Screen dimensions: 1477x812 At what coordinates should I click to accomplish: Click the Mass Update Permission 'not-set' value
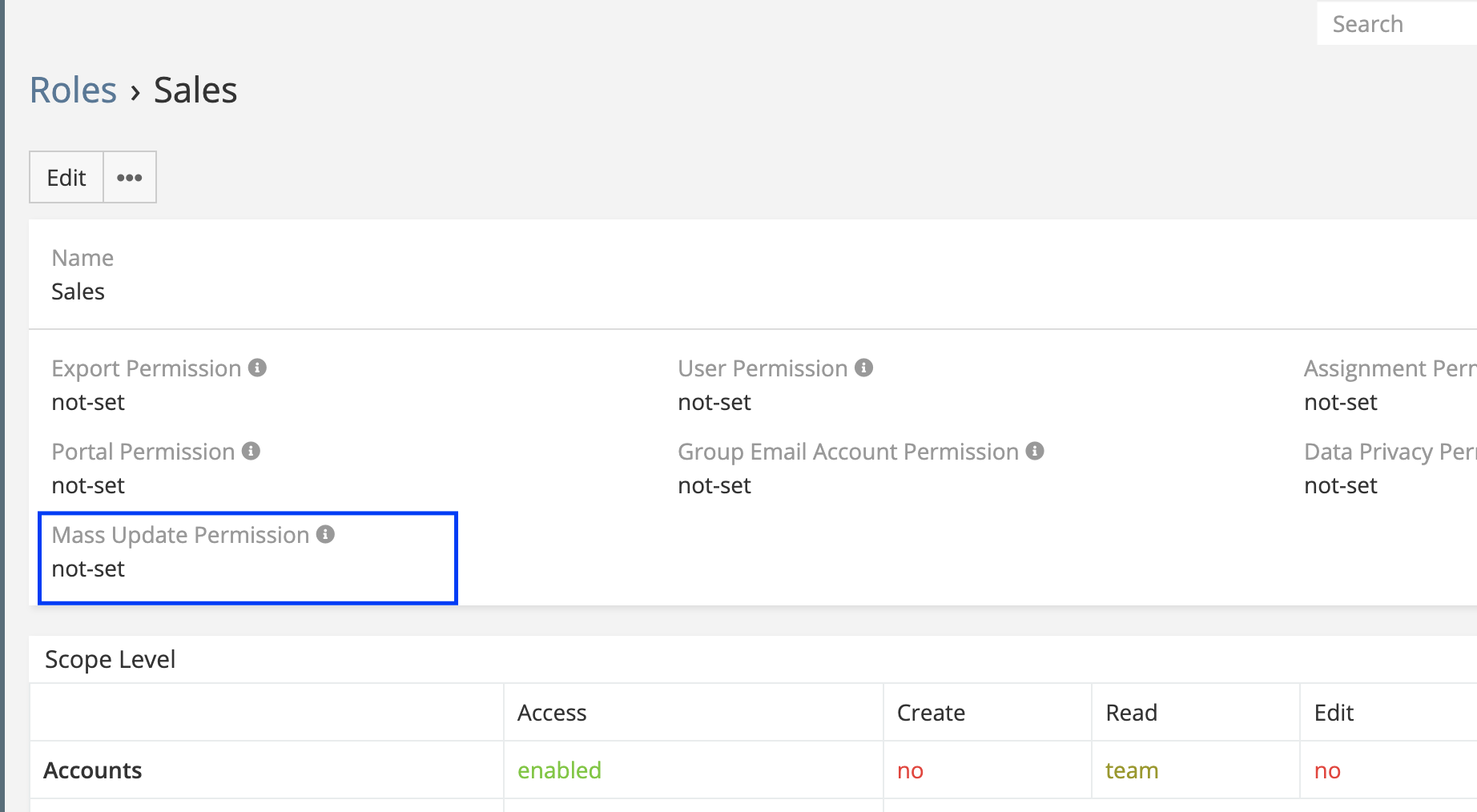88,569
